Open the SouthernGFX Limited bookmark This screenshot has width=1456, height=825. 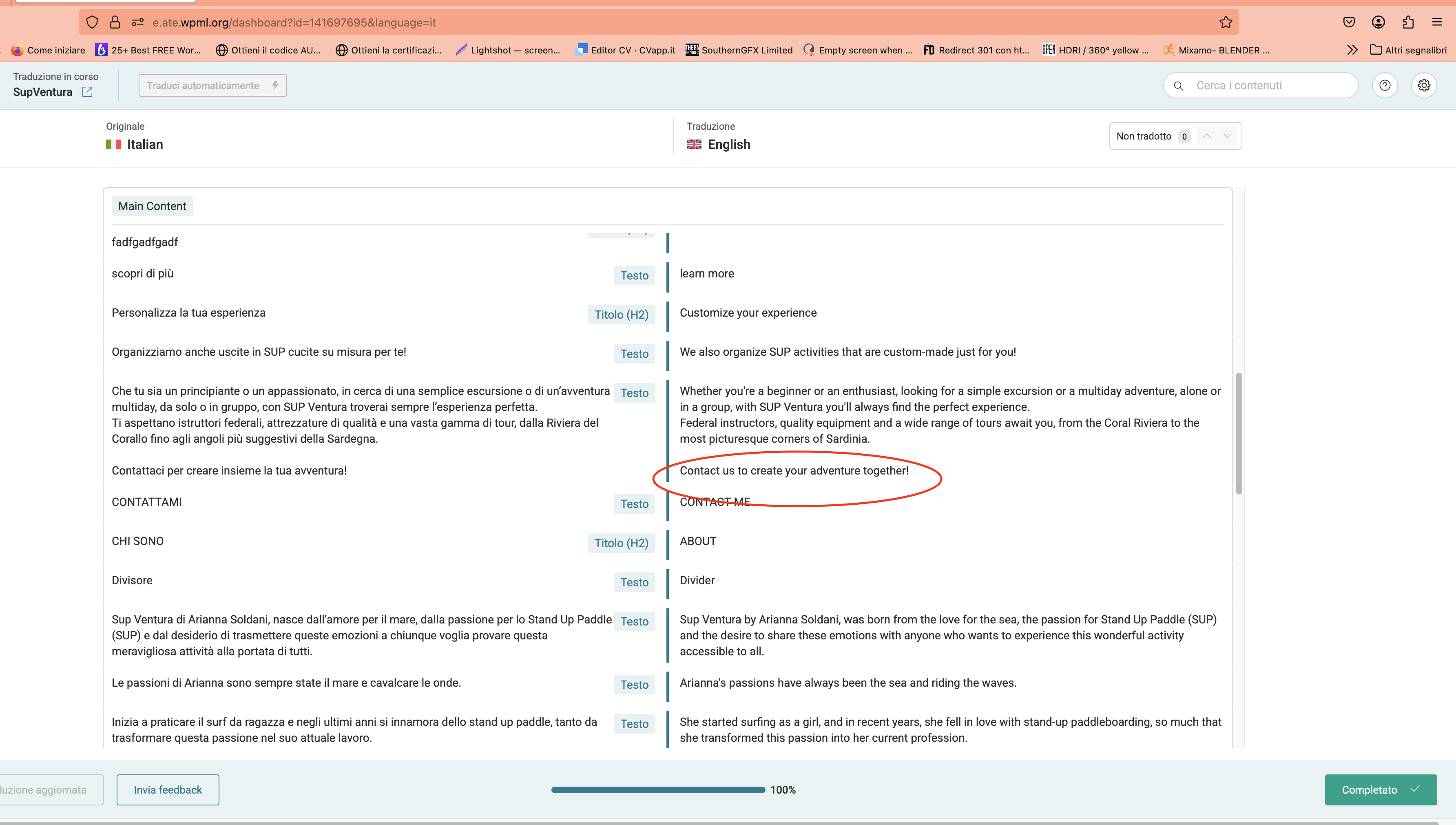[739, 50]
